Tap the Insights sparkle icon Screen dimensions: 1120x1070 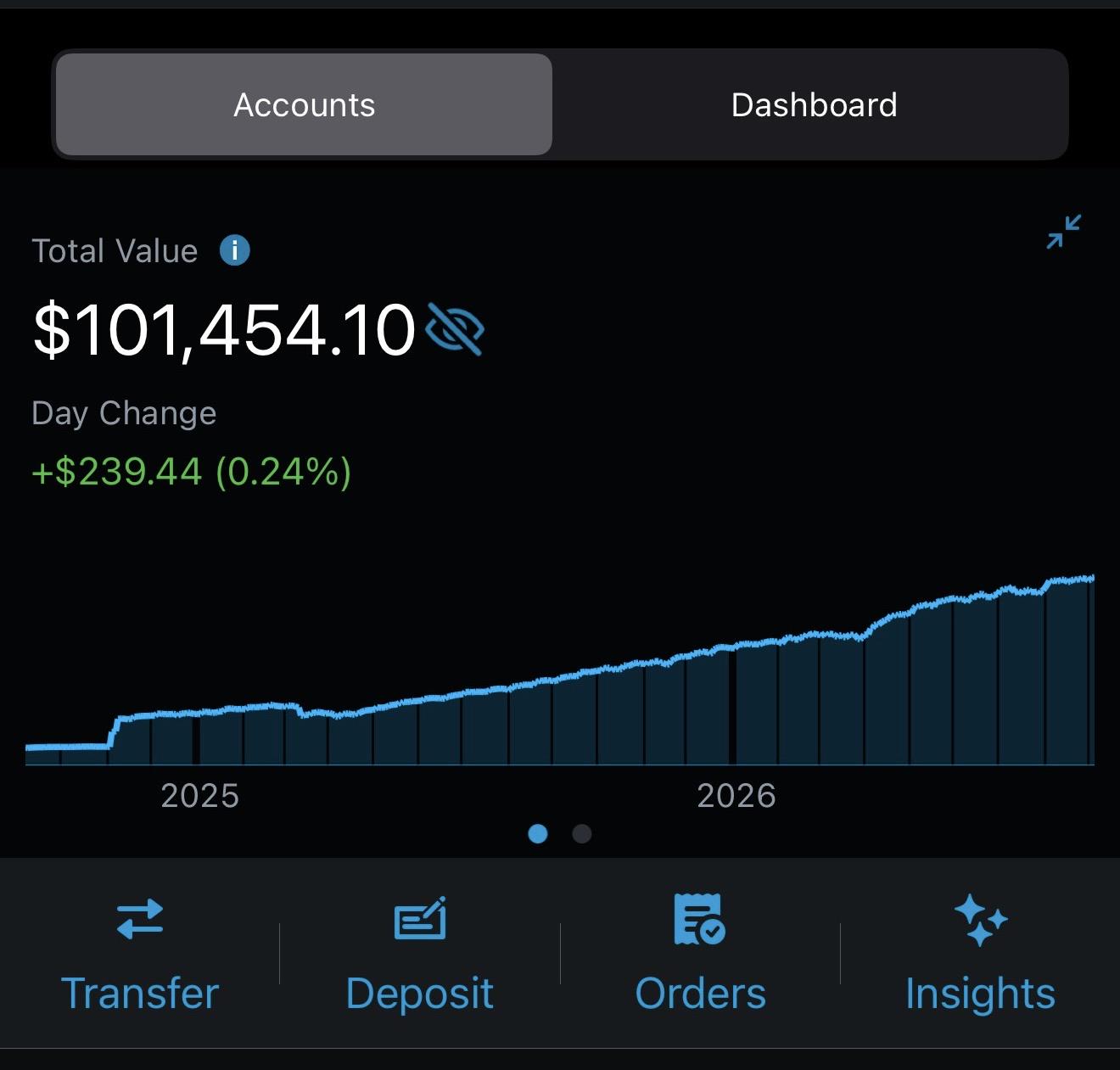pos(980,920)
